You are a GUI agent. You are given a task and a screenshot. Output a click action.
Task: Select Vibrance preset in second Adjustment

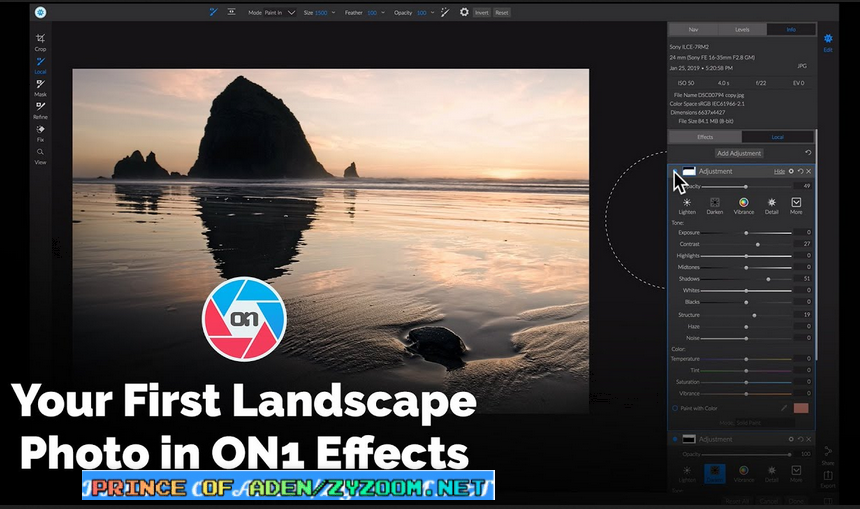[744, 474]
